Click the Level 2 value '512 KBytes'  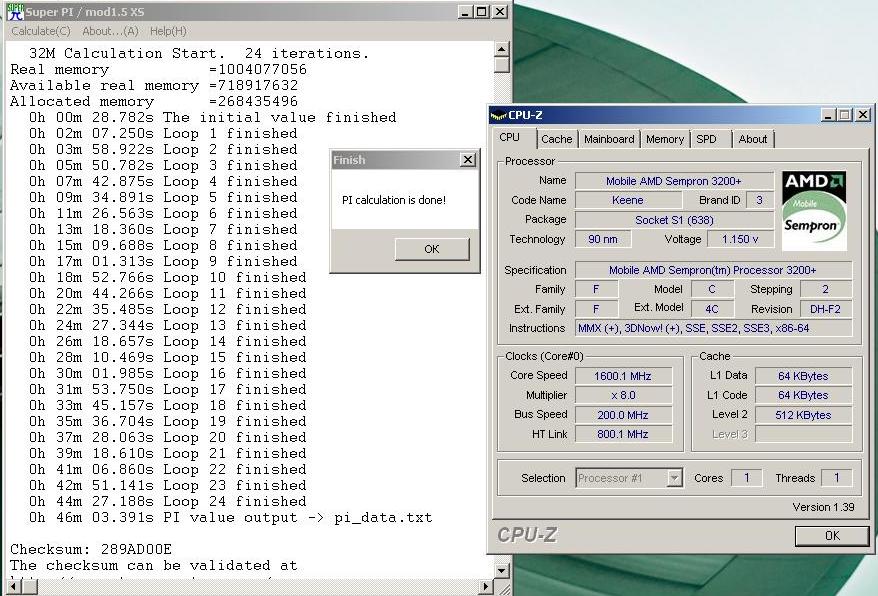(804, 415)
